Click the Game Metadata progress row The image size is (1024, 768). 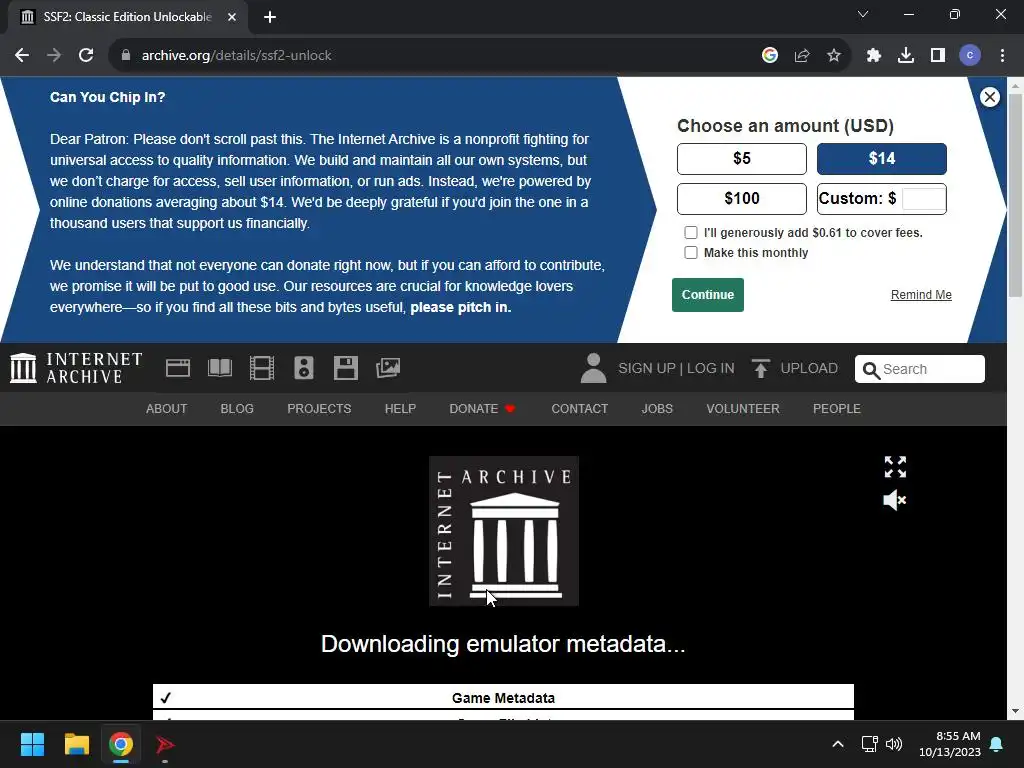503,696
